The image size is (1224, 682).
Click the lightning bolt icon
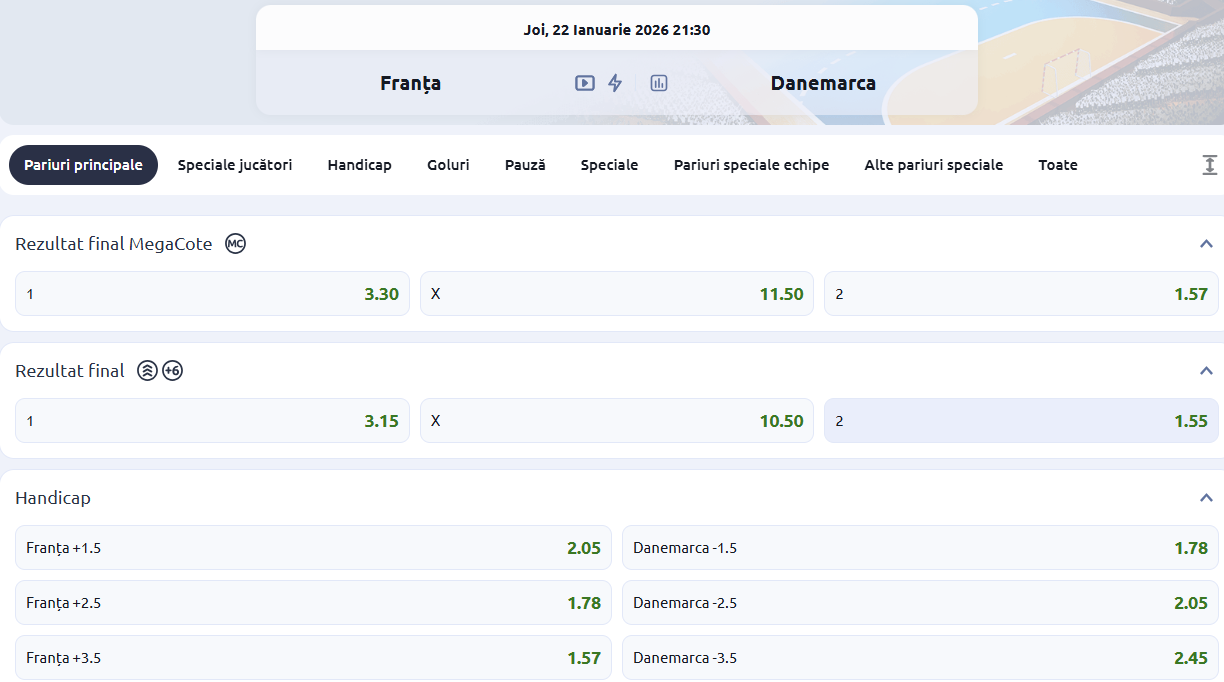pos(615,83)
